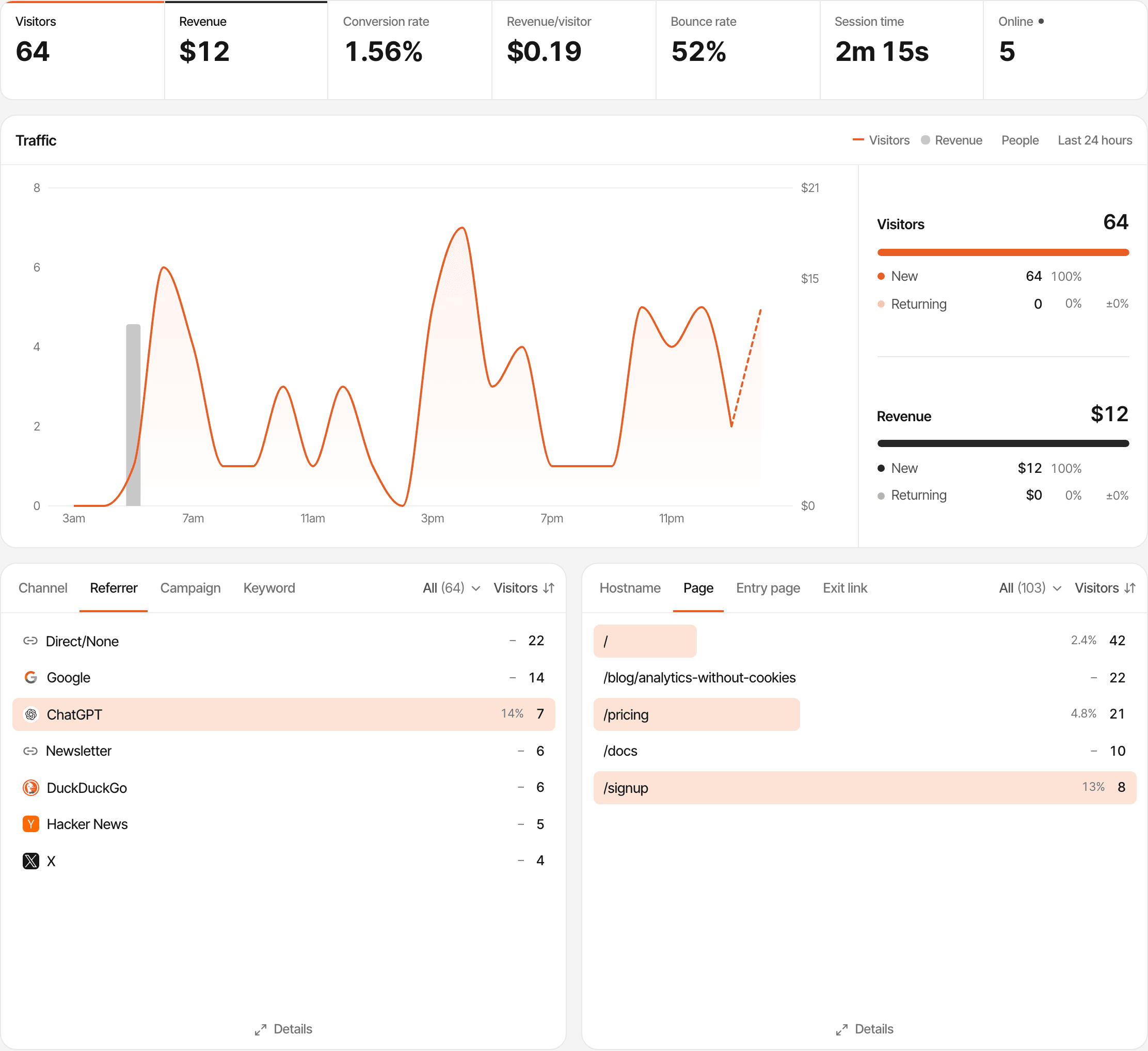Click expand icon next to Page Details

(x=841, y=1029)
